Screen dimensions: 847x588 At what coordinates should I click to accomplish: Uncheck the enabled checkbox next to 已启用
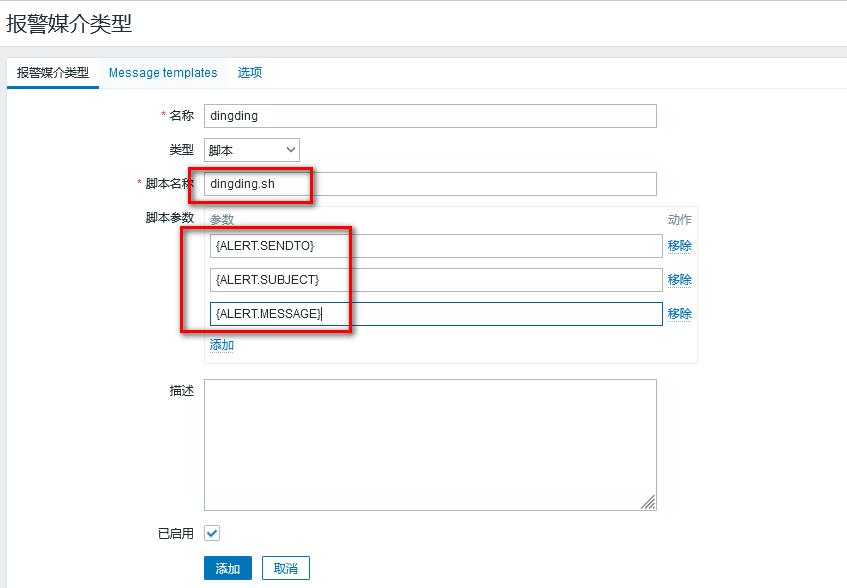pos(211,533)
